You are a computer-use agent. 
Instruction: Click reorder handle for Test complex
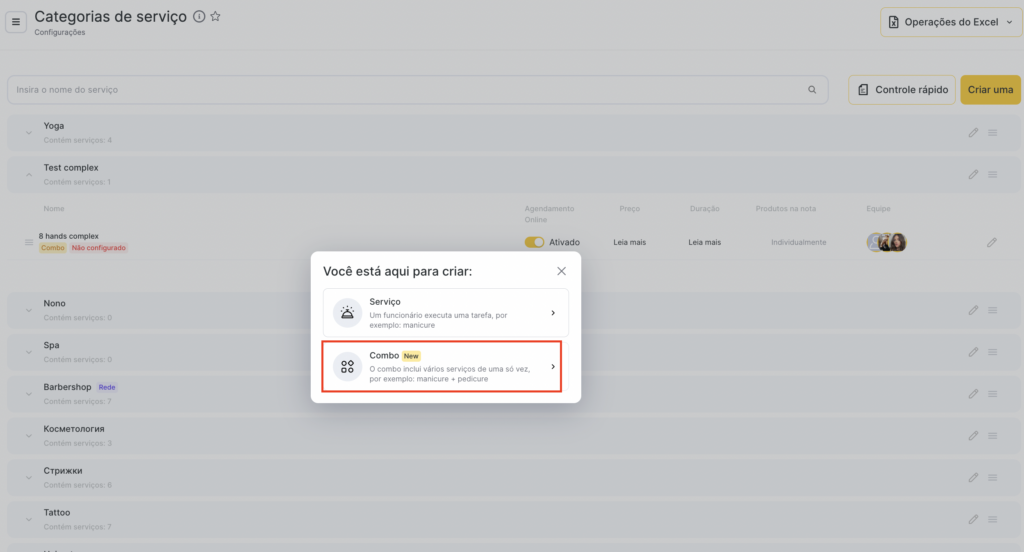click(993, 174)
